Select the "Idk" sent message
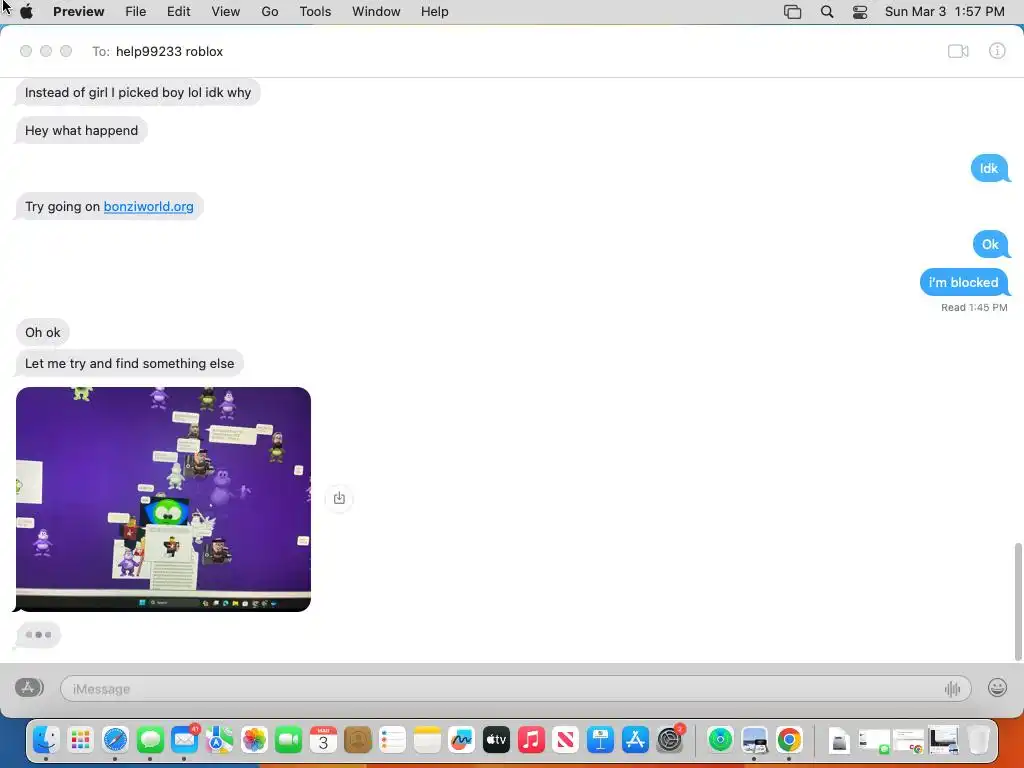 989,168
